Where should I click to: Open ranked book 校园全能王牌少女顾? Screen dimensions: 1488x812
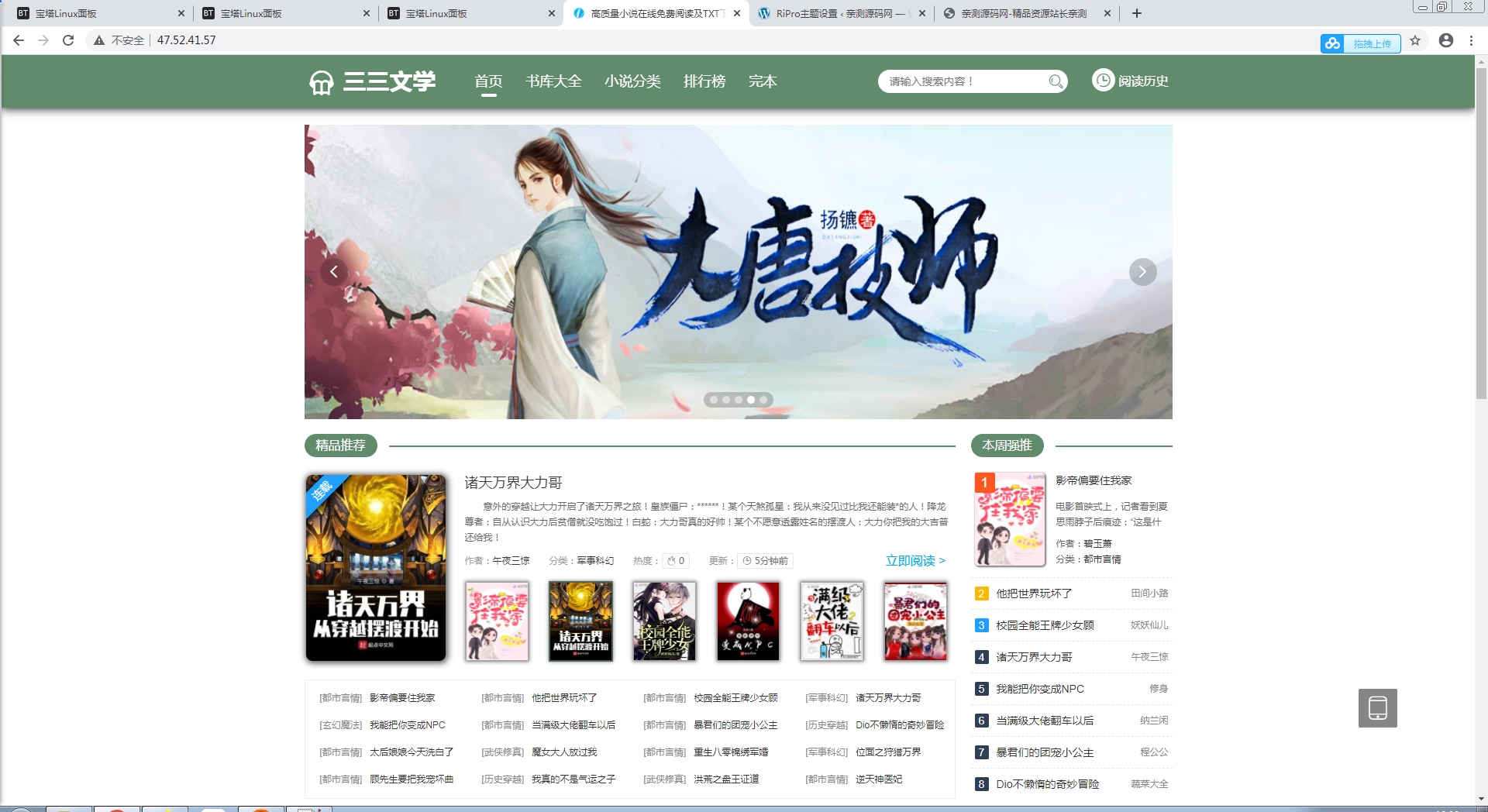coord(1045,625)
